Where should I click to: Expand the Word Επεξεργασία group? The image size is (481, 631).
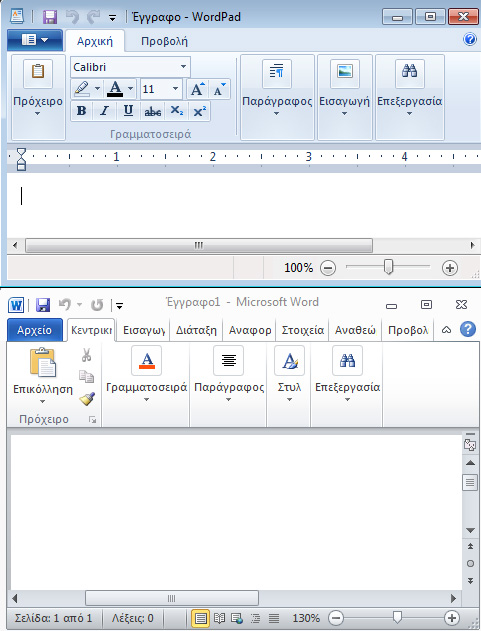coord(347,375)
